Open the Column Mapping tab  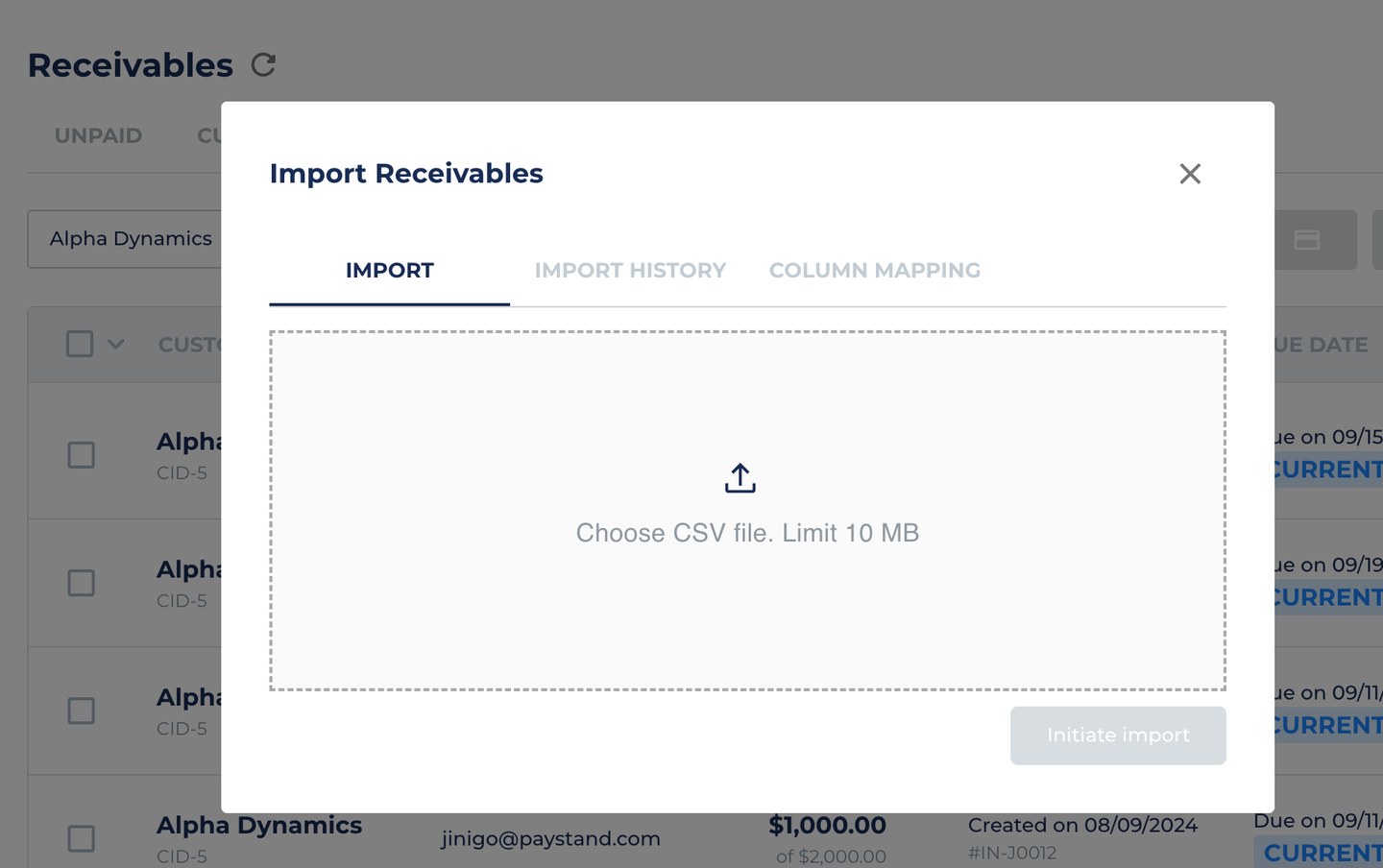875,271
